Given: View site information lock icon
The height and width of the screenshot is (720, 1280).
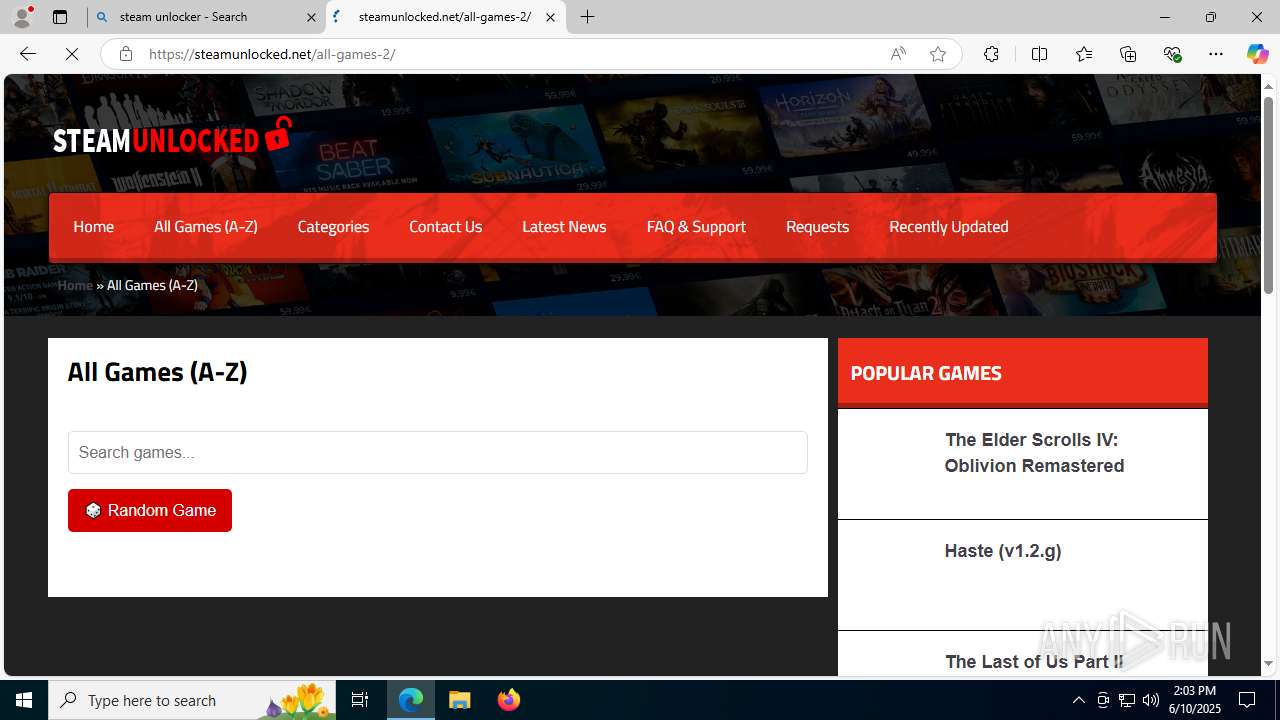Looking at the screenshot, I should [x=126, y=54].
